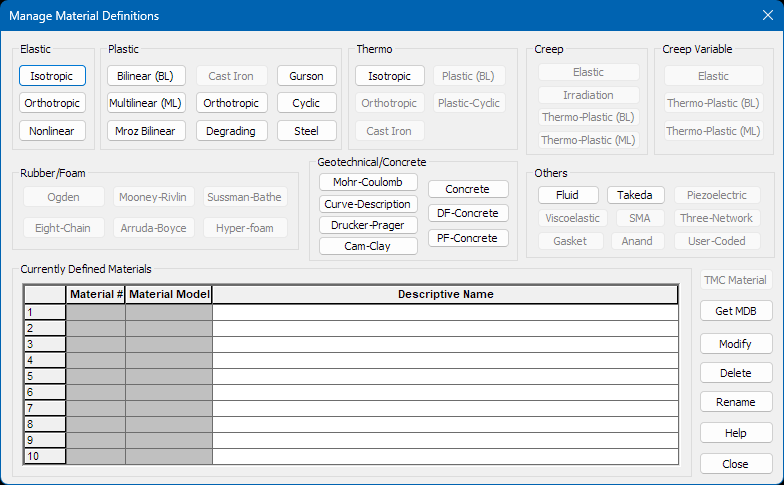Click the Elastic Isotropic material button
This screenshot has width=784, height=485.
click(52, 76)
